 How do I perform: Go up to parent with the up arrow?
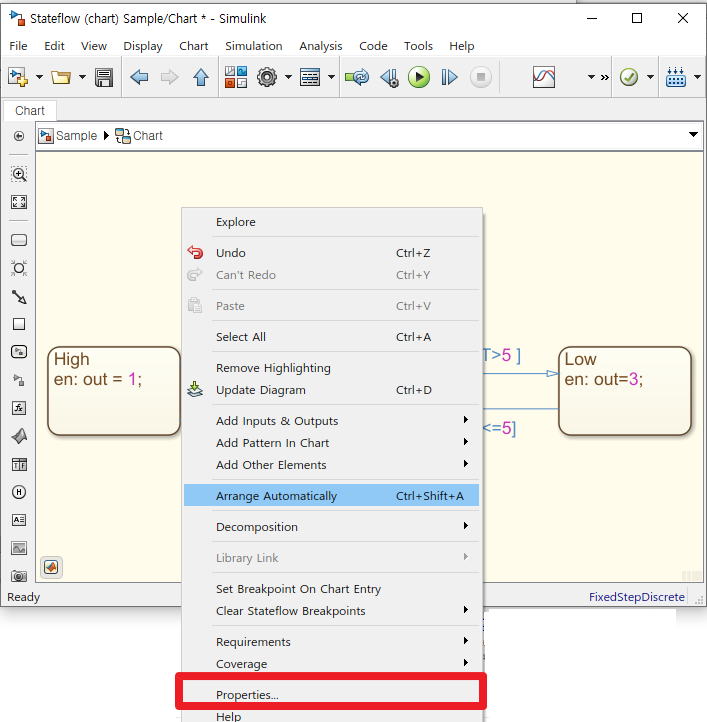click(x=201, y=77)
